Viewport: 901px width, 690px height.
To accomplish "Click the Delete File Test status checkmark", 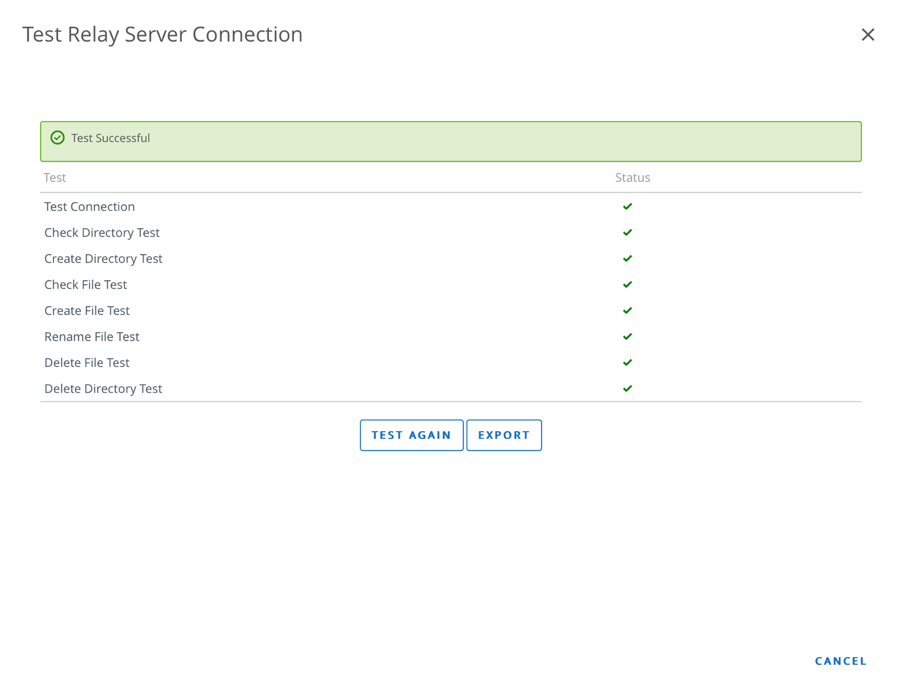I will pos(627,363).
